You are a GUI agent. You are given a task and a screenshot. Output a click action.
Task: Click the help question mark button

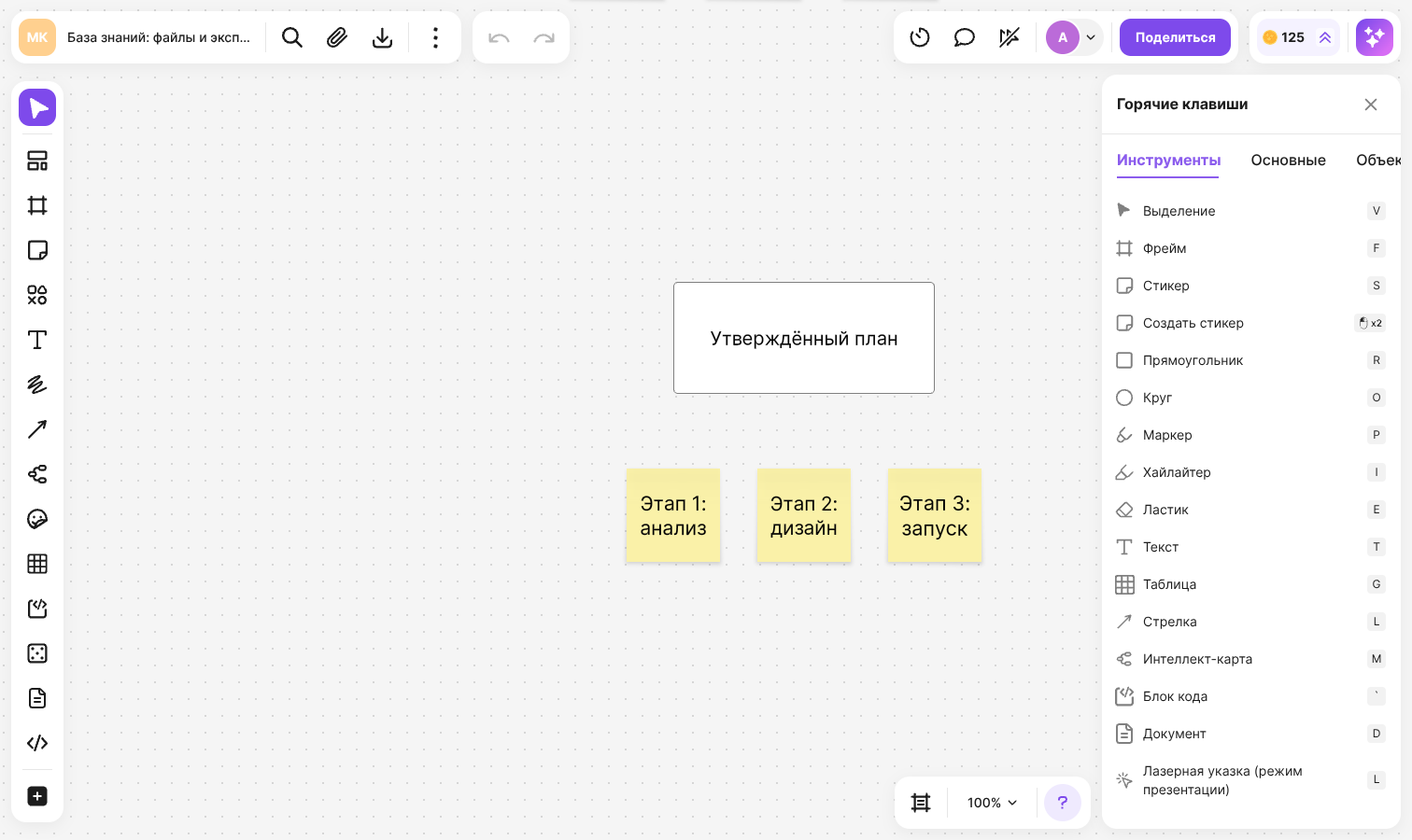click(x=1063, y=803)
